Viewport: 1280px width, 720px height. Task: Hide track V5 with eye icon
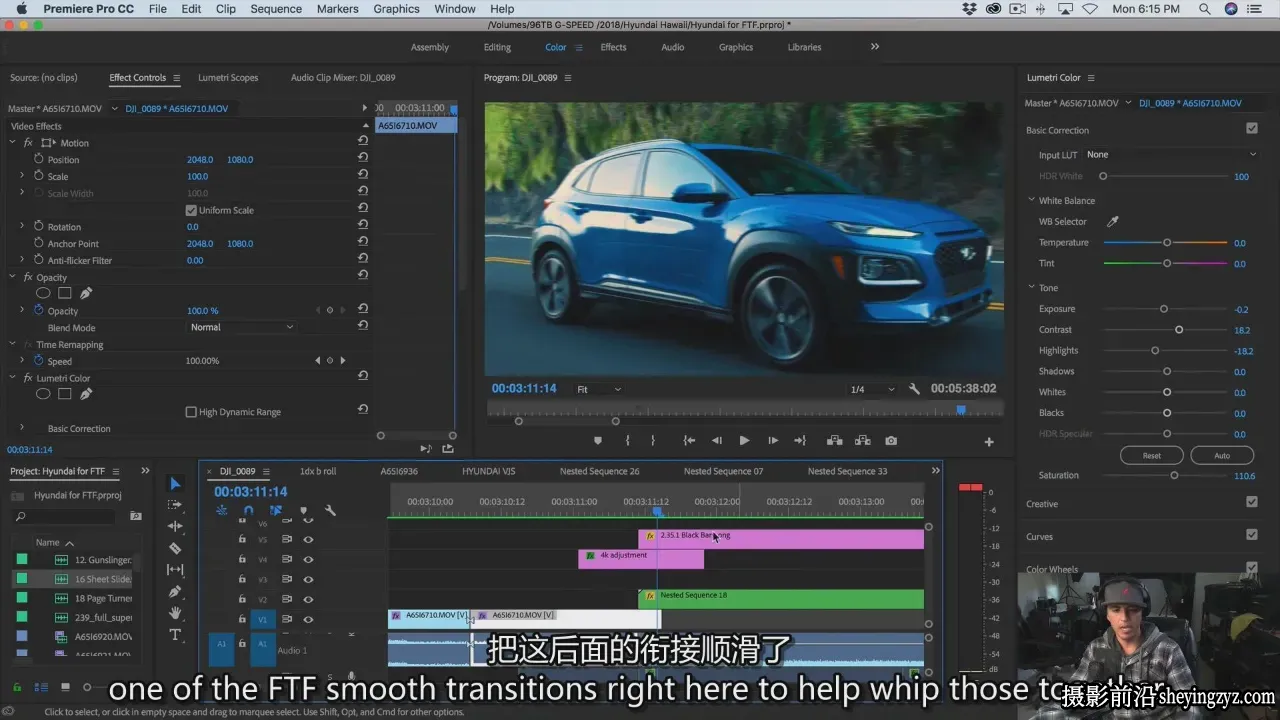tap(308, 539)
